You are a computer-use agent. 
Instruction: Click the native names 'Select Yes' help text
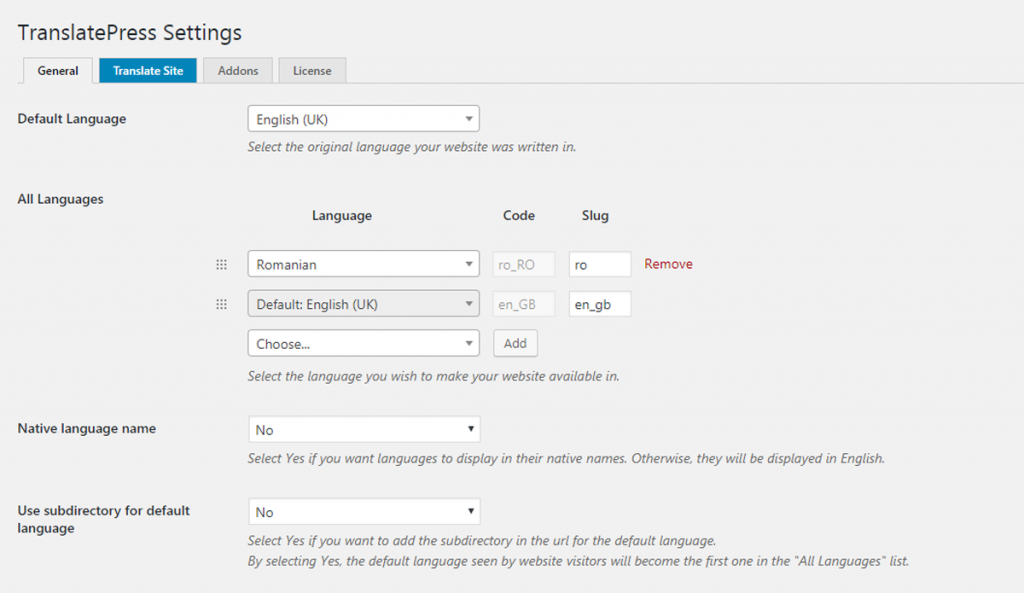(x=566, y=458)
